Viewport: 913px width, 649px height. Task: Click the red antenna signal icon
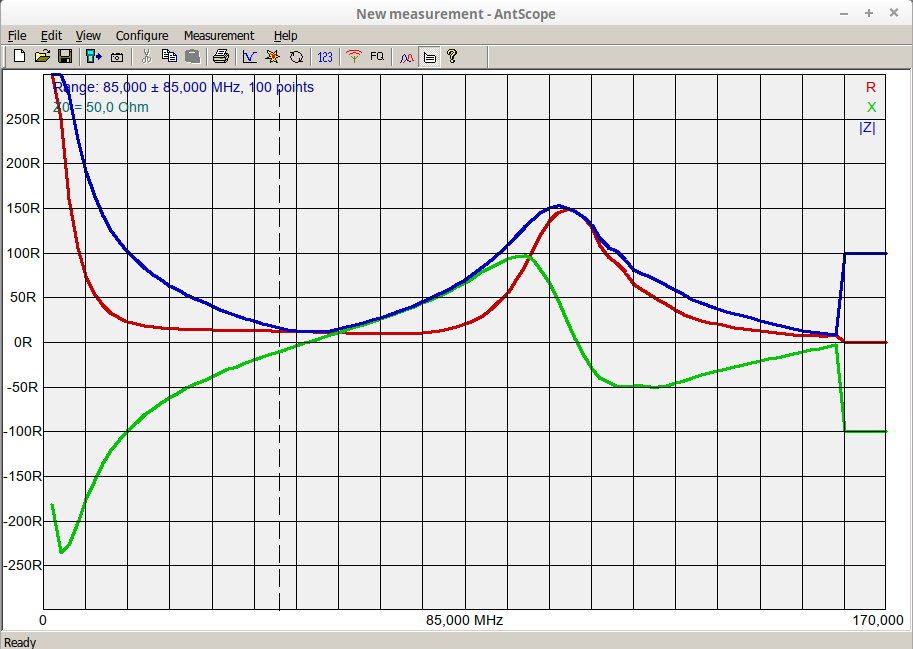point(353,57)
